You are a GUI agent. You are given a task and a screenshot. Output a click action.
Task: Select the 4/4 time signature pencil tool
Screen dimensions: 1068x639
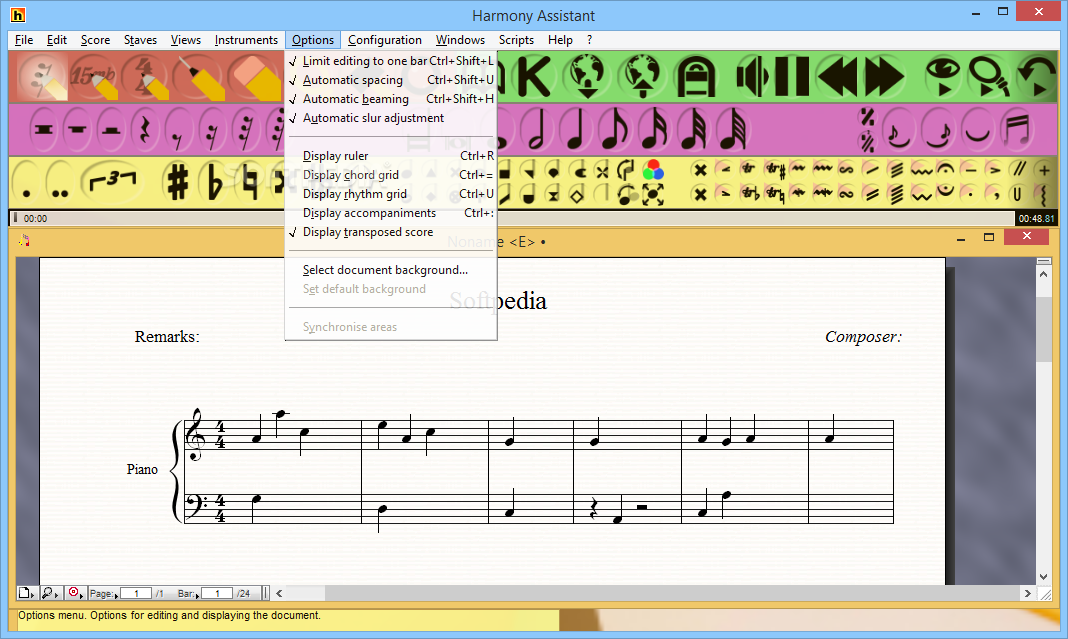pyautogui.click(x=146, y=77)
